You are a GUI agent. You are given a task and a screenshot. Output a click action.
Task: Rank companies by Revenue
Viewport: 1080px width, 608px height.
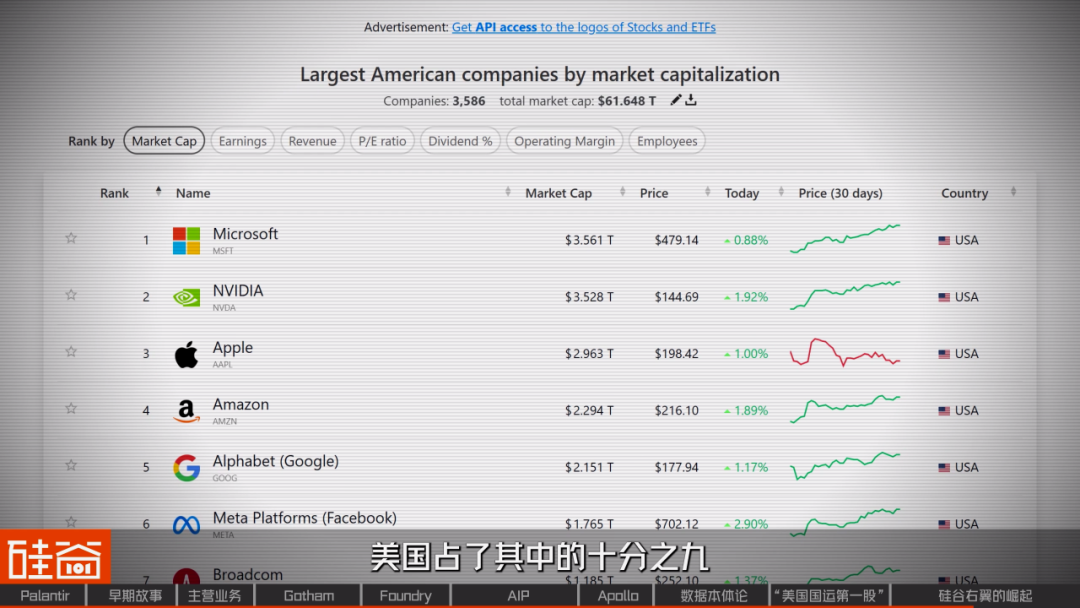[x=312, y=140]
